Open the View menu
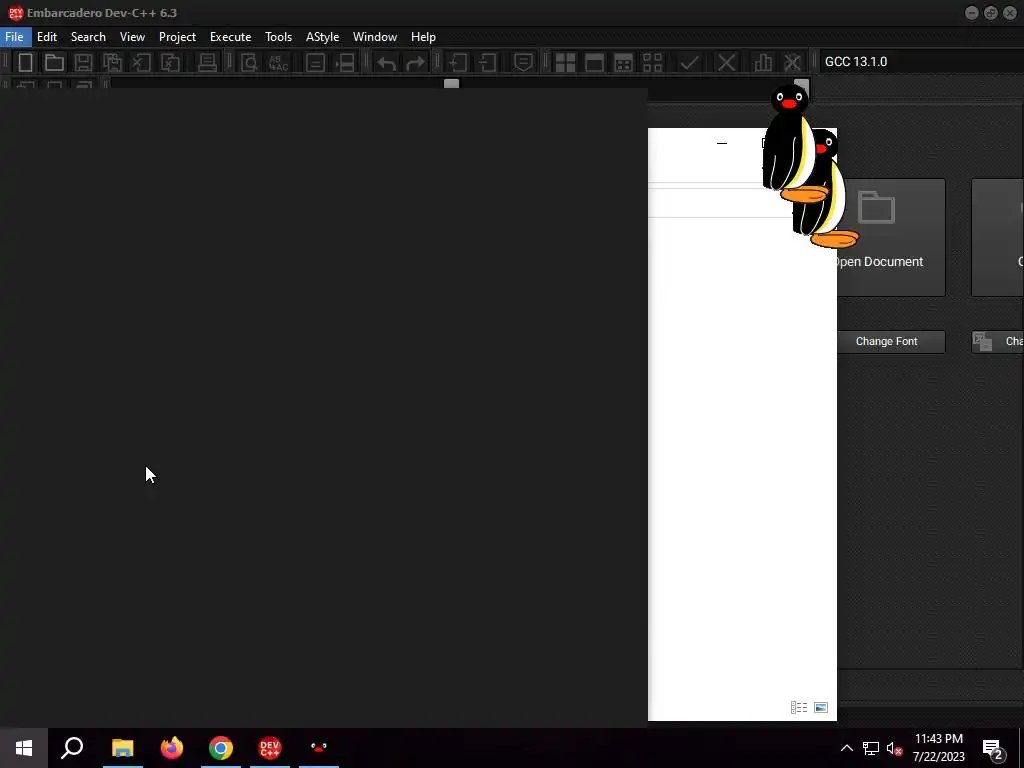This screenshot has width=1024, height=768. (132, 37)
